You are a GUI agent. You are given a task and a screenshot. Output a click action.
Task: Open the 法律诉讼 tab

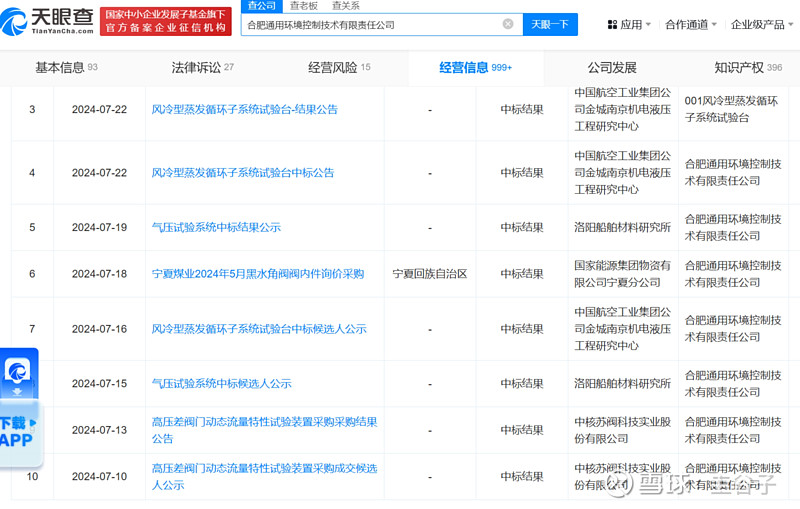coord(203,67)
